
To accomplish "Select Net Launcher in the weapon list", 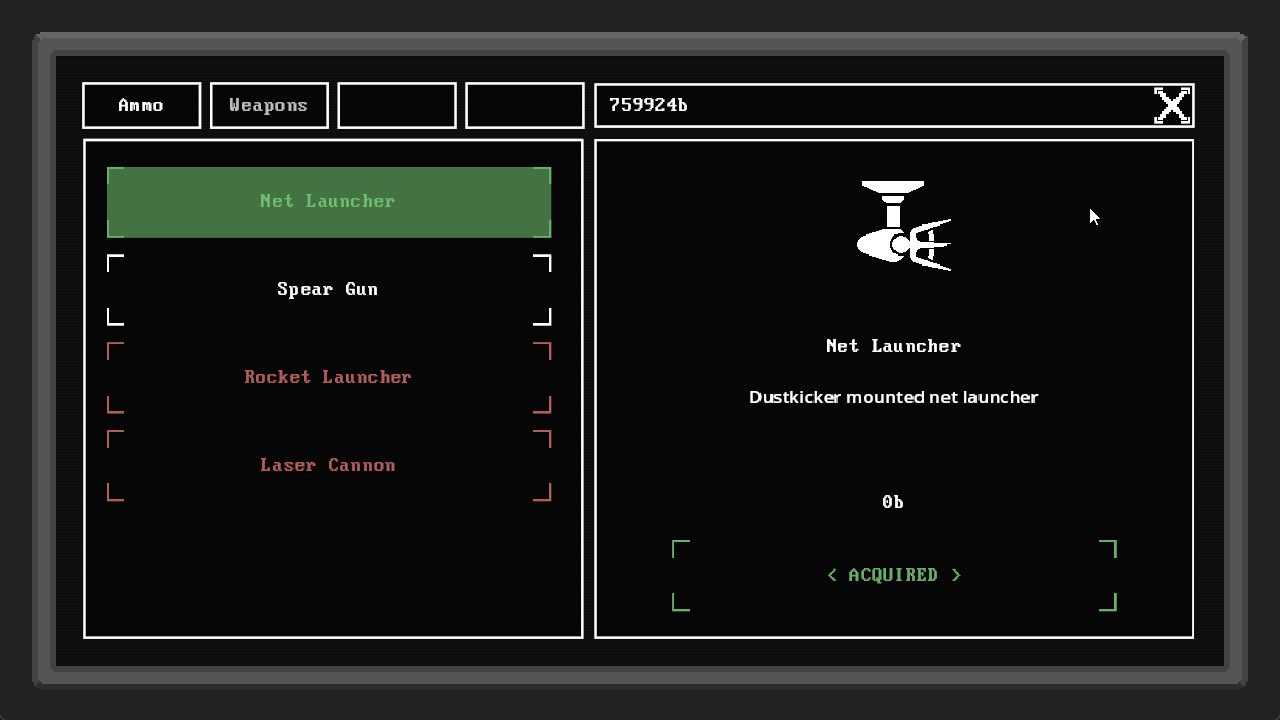I will point(328,201).
